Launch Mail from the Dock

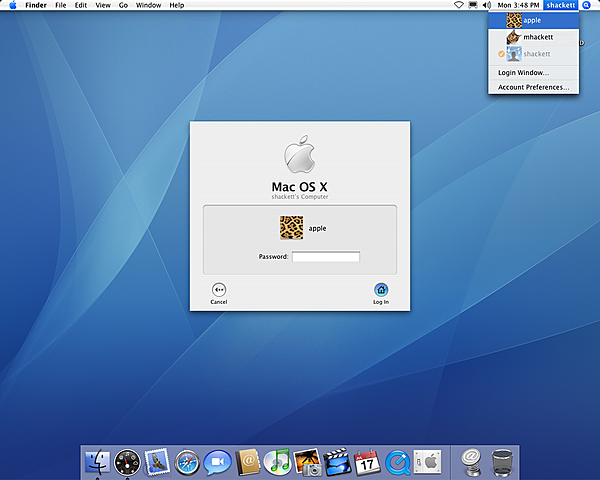pos(157,462)
